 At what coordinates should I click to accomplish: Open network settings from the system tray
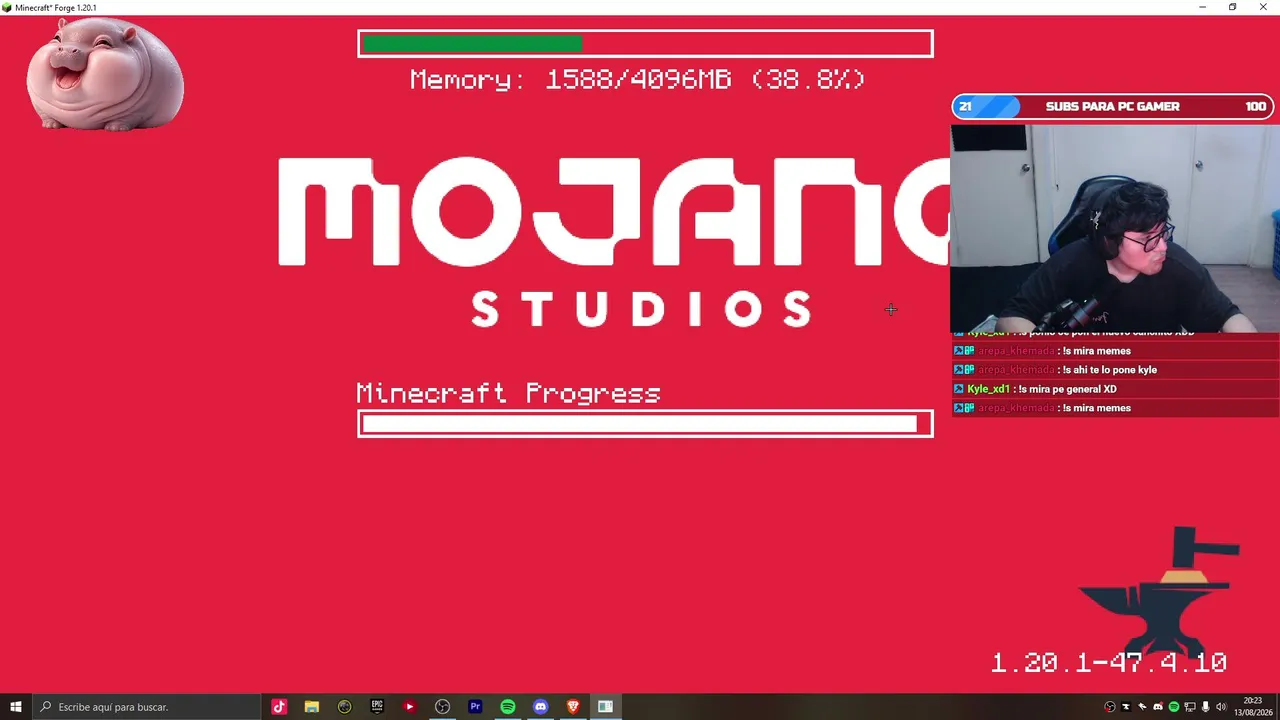click(1190, 707)
